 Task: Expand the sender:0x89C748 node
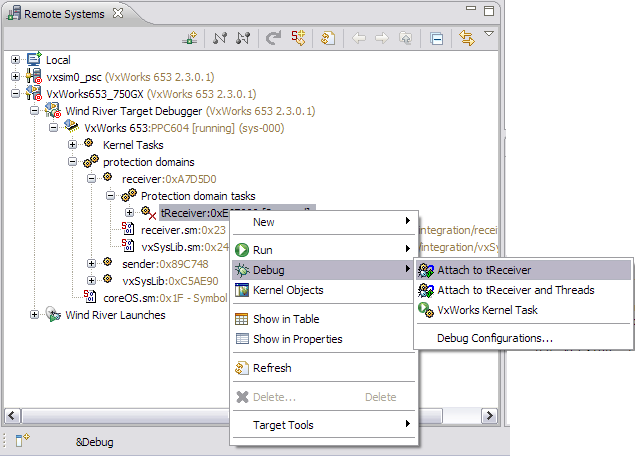pyautogui.click(x=92, y=264)
